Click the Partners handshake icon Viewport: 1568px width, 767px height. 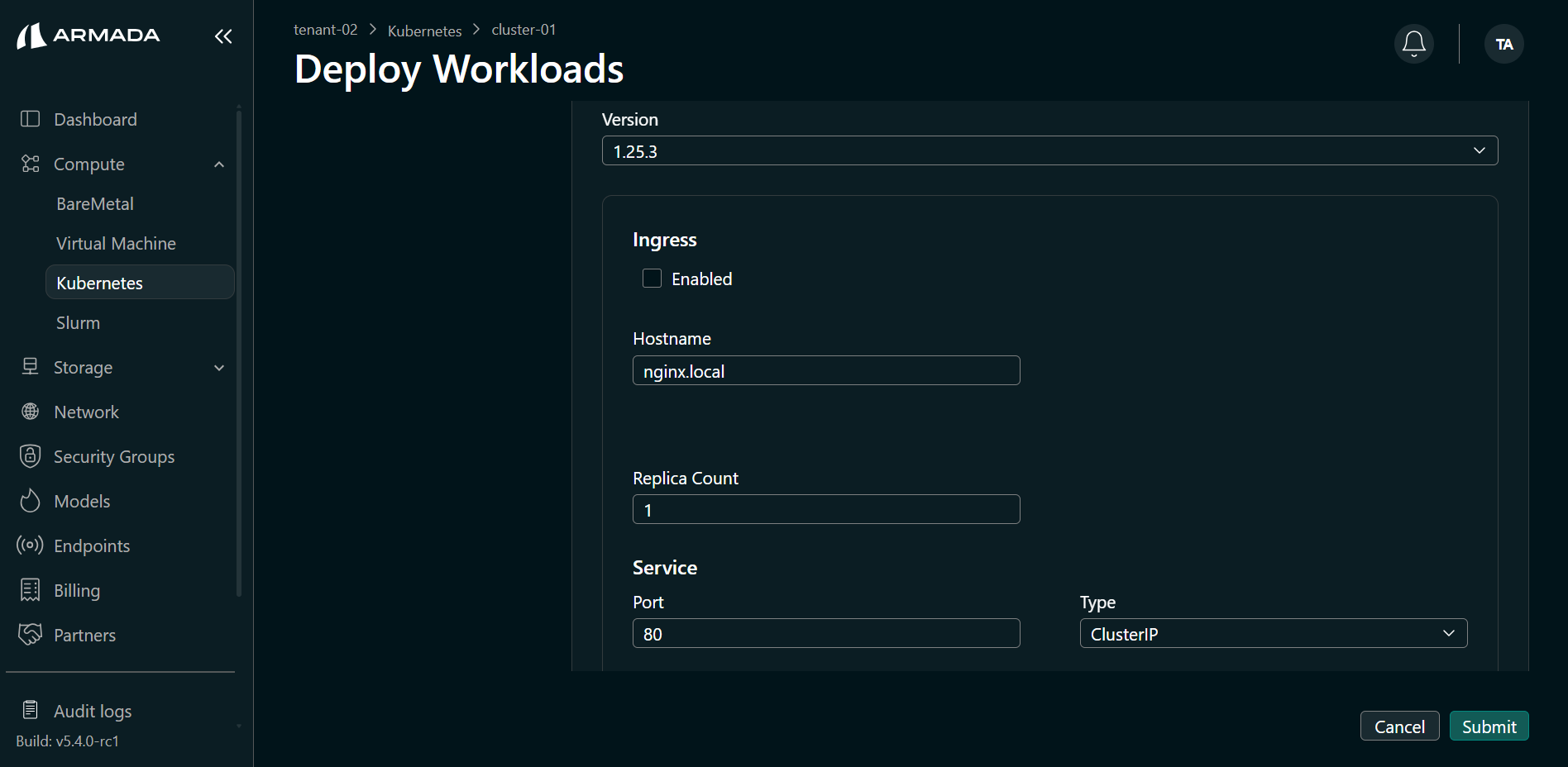[30, 635]
